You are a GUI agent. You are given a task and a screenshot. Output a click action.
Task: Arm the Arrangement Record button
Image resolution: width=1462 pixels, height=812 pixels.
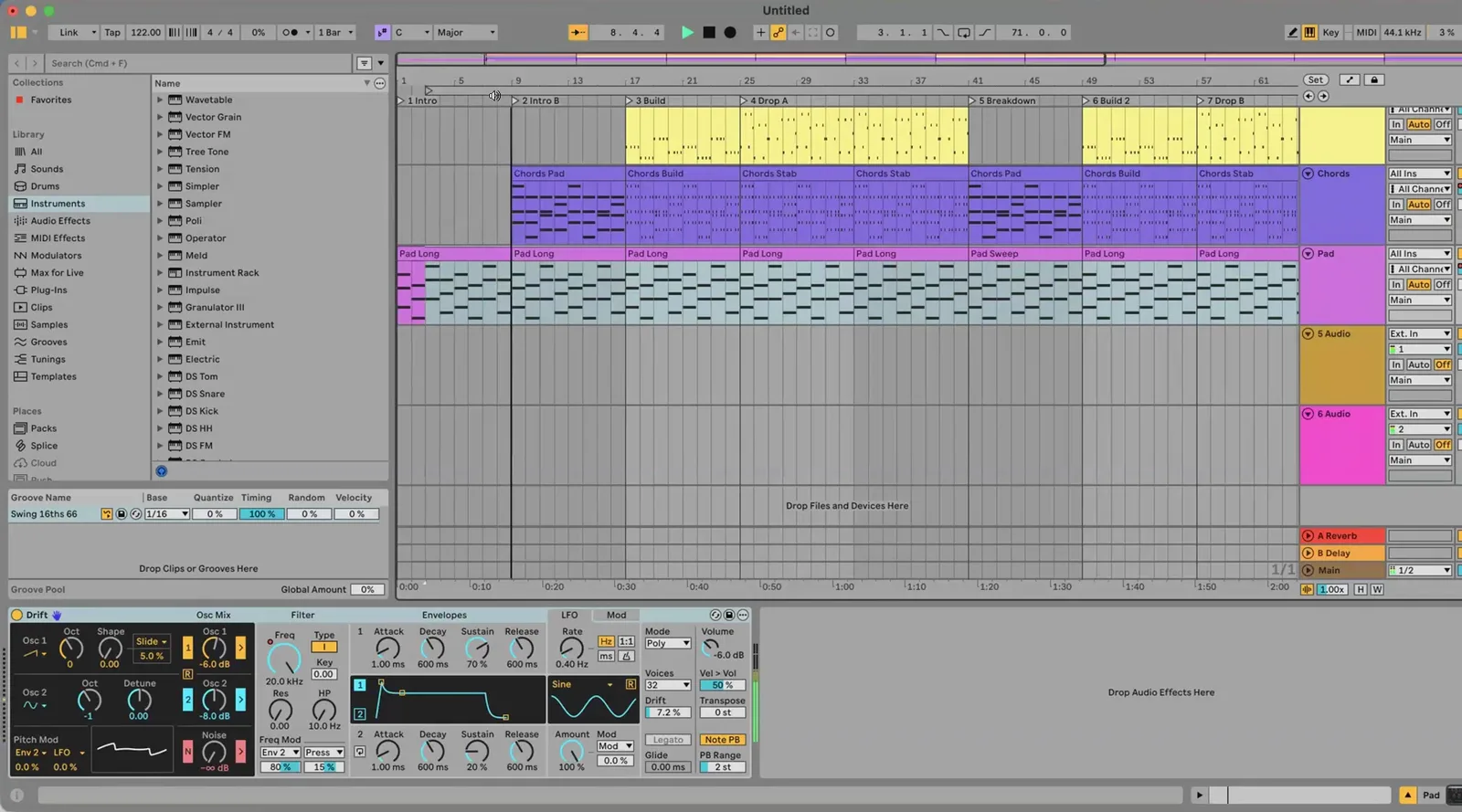pos(730,32)
